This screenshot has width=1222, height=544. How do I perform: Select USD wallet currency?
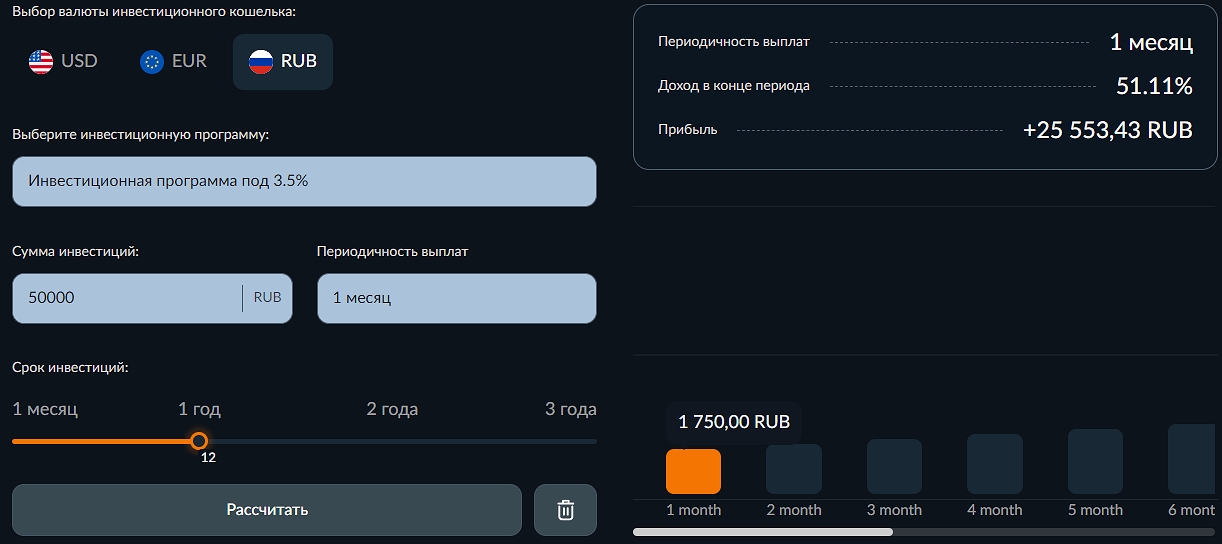pos(64,61)
